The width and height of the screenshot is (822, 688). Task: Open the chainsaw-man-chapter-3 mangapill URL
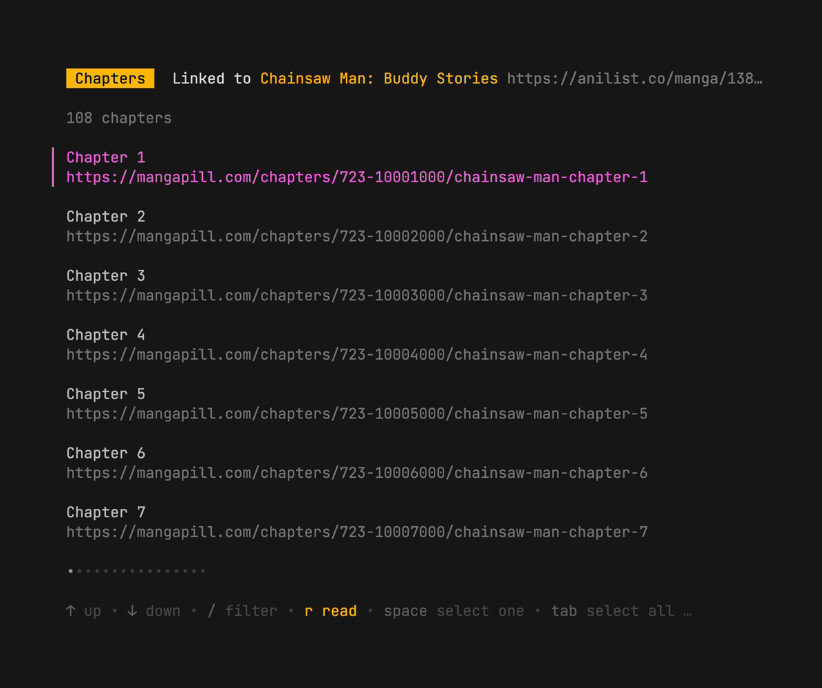click(x=357, y=295)
